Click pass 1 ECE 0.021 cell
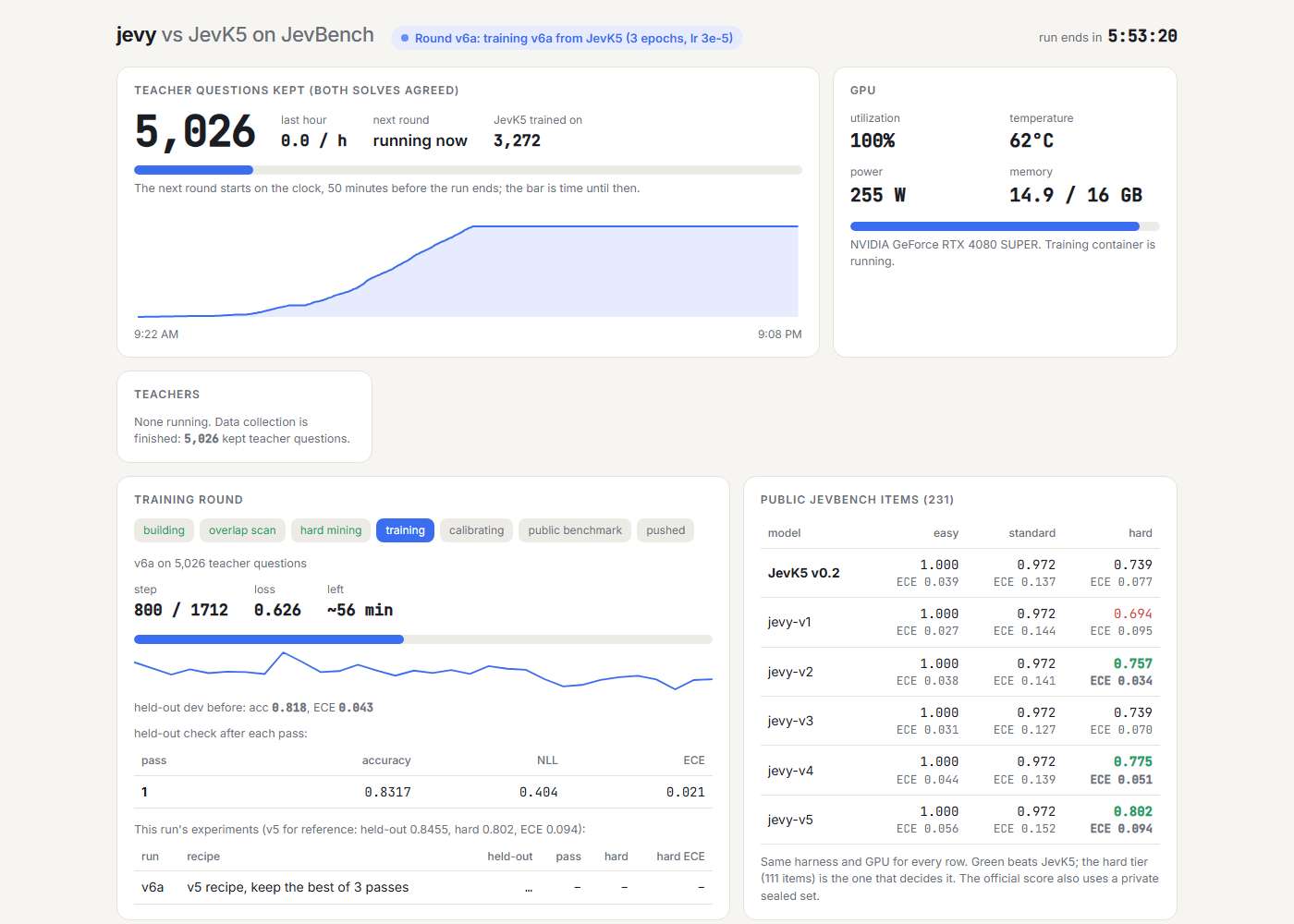1294x924 pixels. (685, 792)
